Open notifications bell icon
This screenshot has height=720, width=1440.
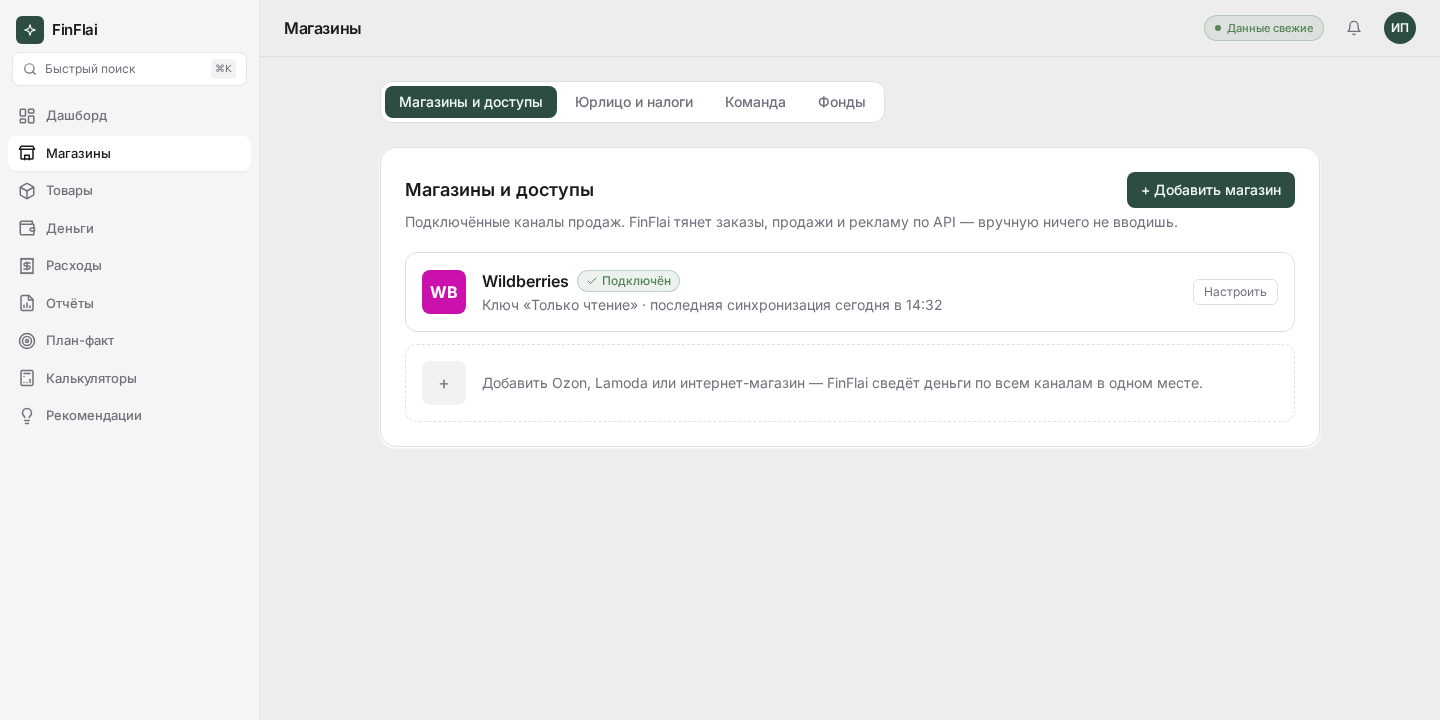click(x=1354, y=28)
